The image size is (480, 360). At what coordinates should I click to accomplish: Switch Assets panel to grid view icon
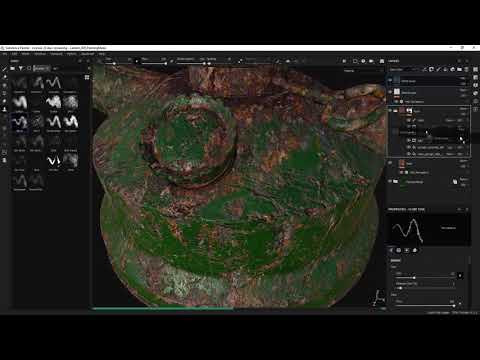(x=87, y=77)
